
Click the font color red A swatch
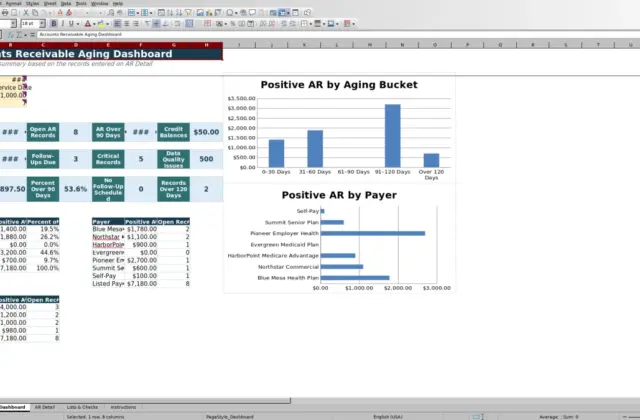point(87,24)
